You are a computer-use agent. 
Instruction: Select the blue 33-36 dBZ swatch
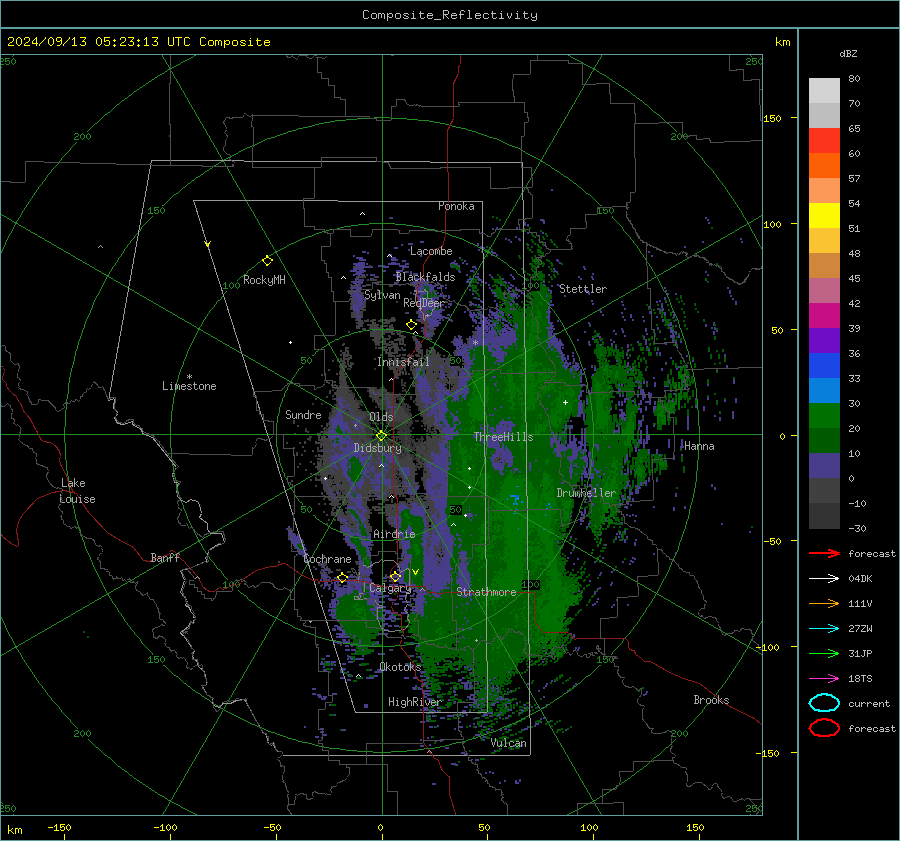pyautogui.click(x=824, y=365)
